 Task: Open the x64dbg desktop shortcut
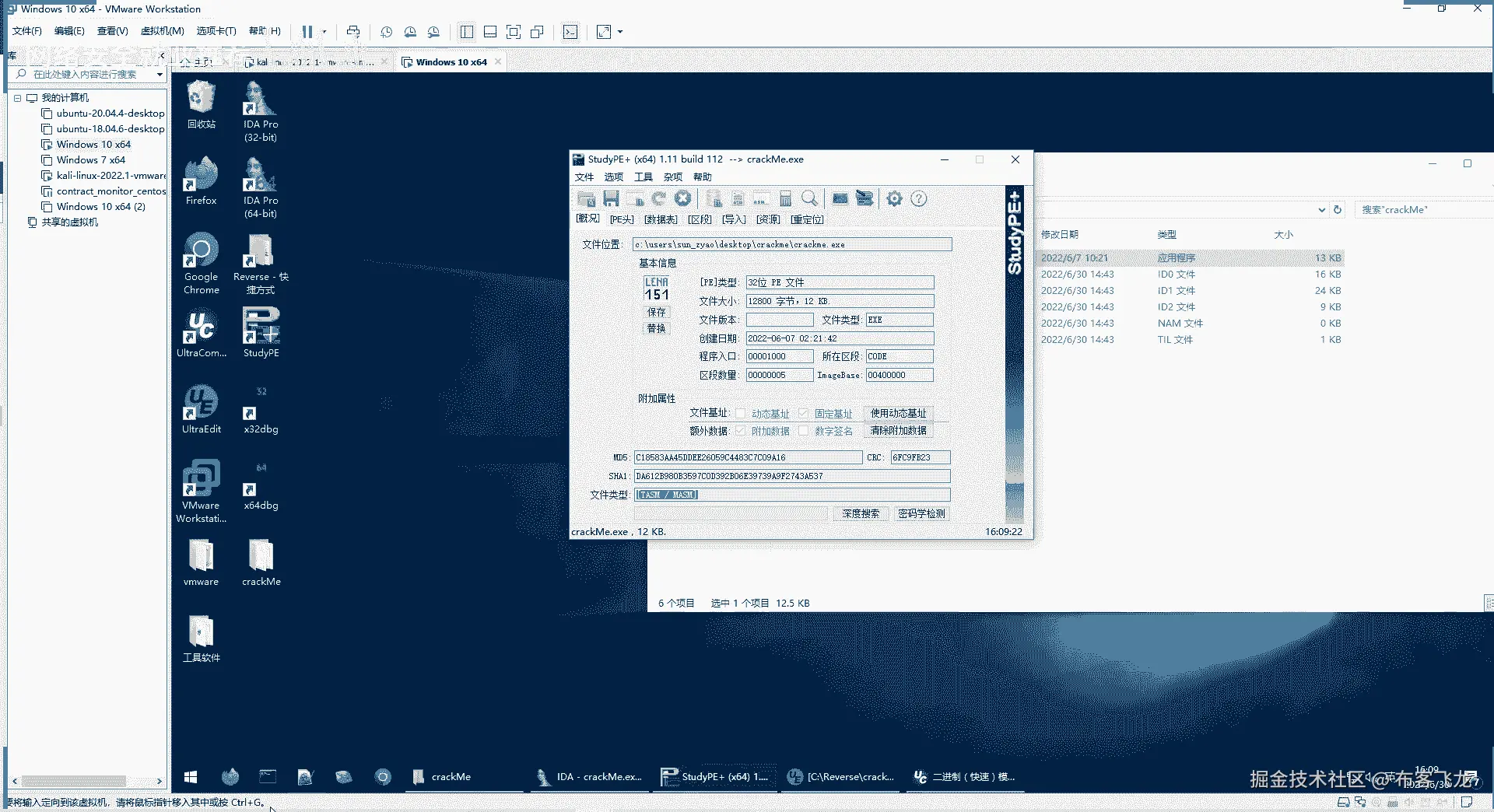261,488
